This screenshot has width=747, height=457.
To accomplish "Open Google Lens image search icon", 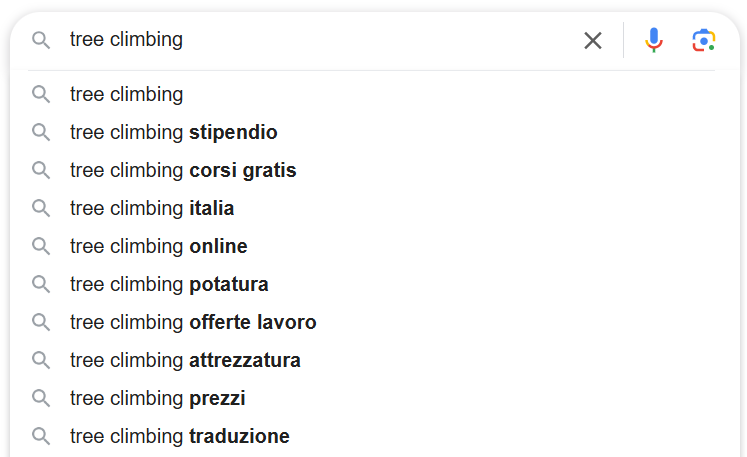I will coord(704,40).
